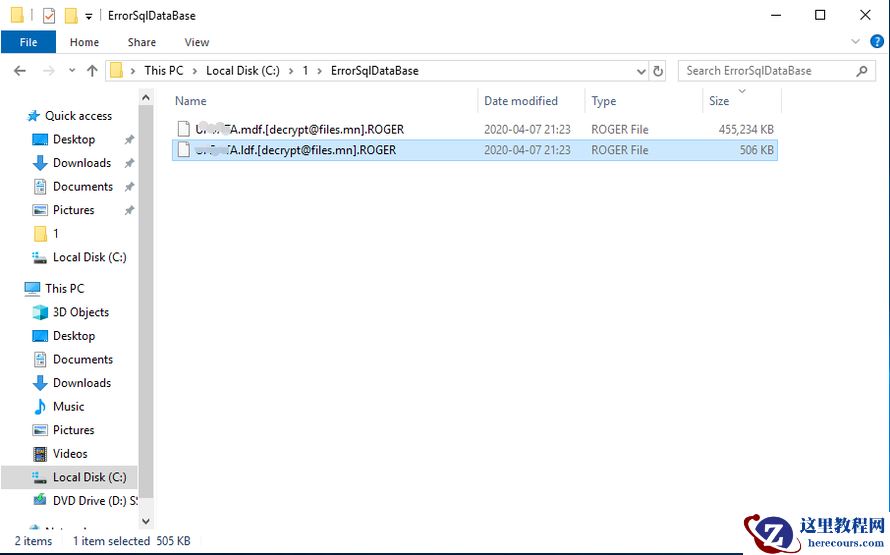Select Quick access in navigation pane
The width and height of the screenshot is (890, 555).
[78, 116]
